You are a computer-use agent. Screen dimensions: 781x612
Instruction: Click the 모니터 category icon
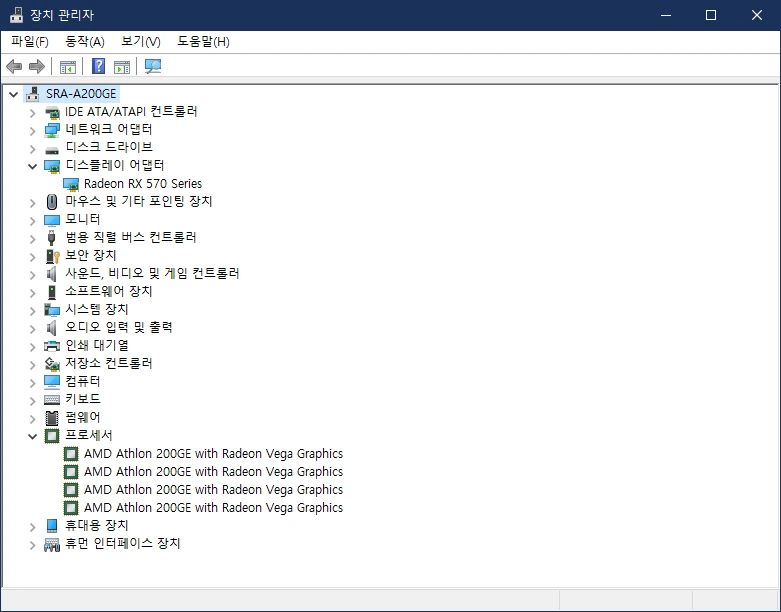pos(52,220)
